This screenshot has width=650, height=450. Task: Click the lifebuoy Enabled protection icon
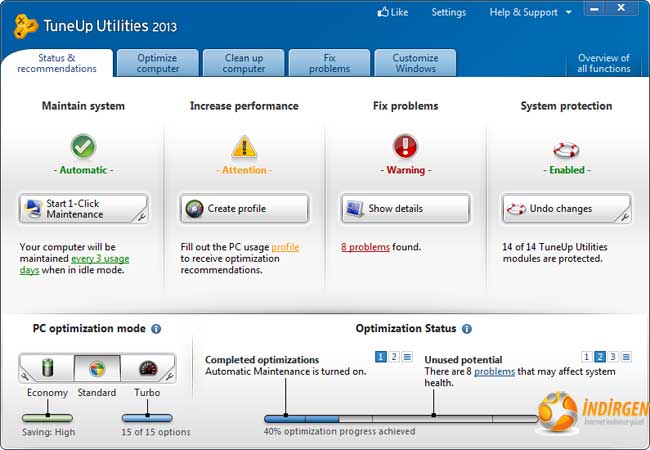click(x=566, y=150)
